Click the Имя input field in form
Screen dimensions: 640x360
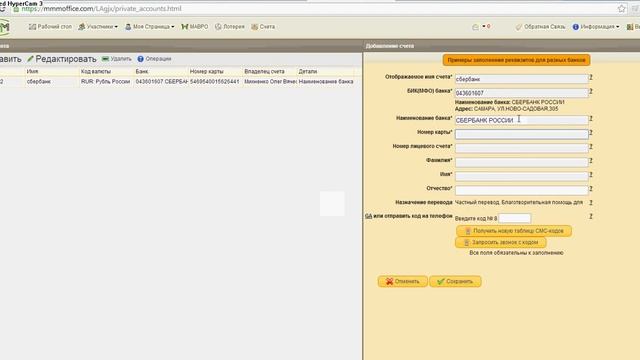point(521,176)
